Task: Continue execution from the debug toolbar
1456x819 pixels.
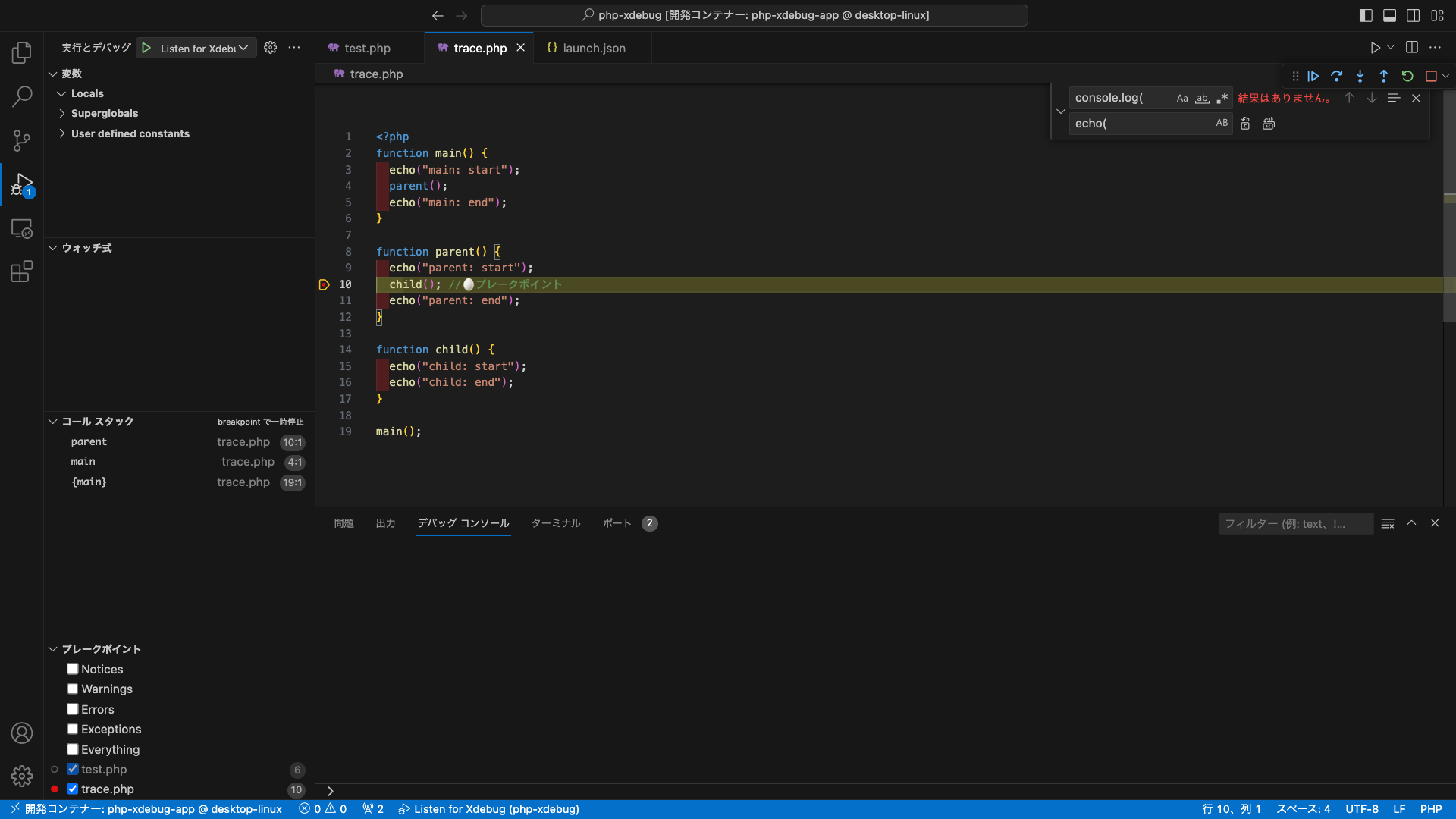Action: (x=1313, y=76)
